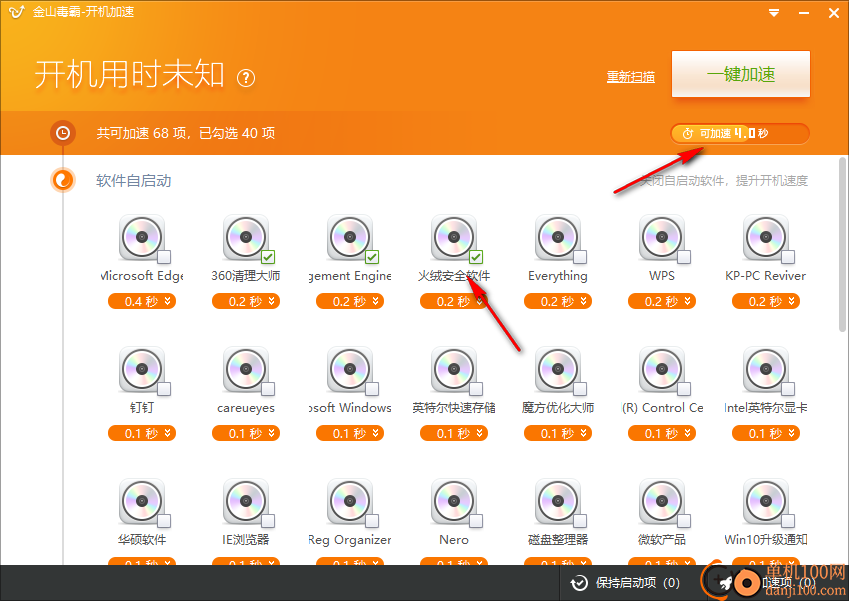Click the clock icon beside 共可加速 68 项

[63, 133]
